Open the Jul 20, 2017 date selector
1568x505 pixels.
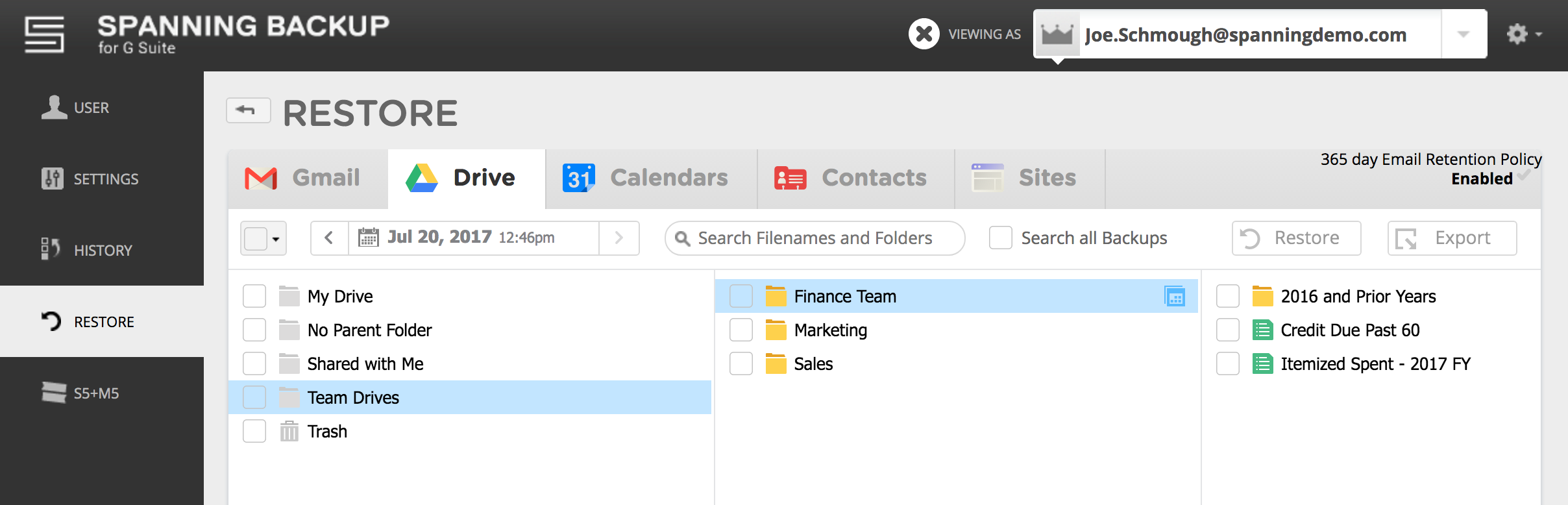click(474, 238)
